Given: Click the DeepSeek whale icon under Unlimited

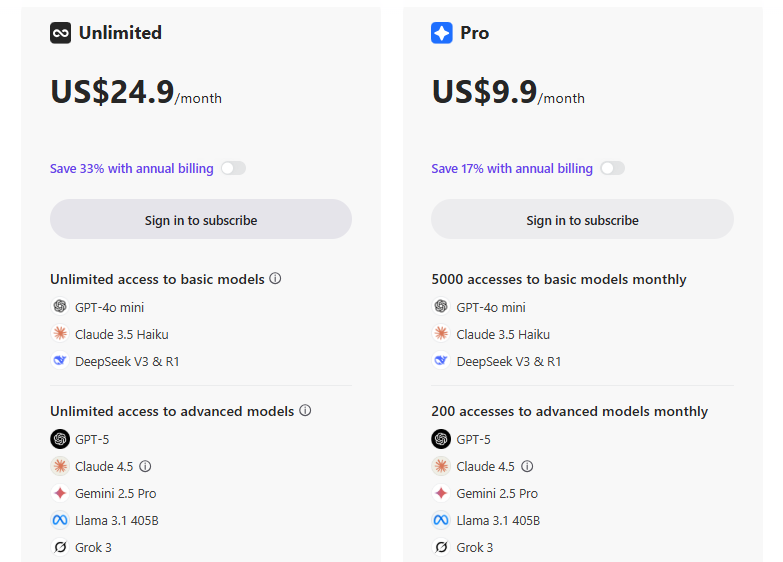Looking at the screenshot, I should click(x=60, y=361).
